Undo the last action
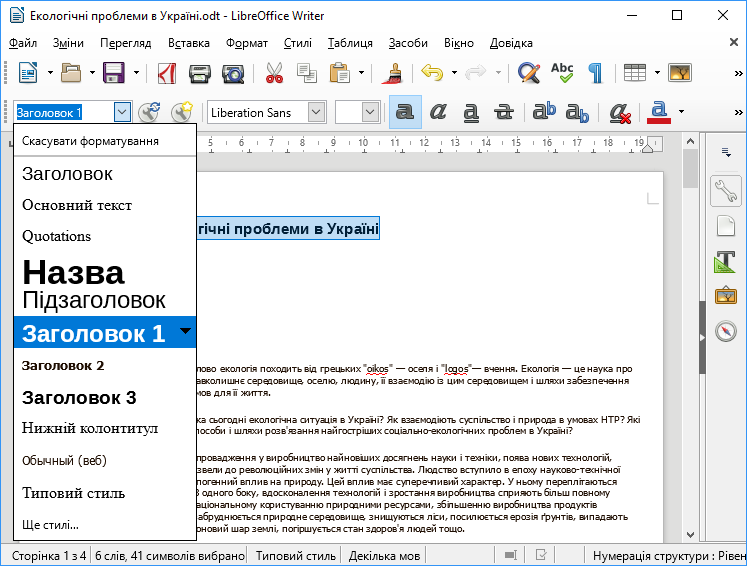This screenshot has width=750, height=566. click(x=432, y=73)
